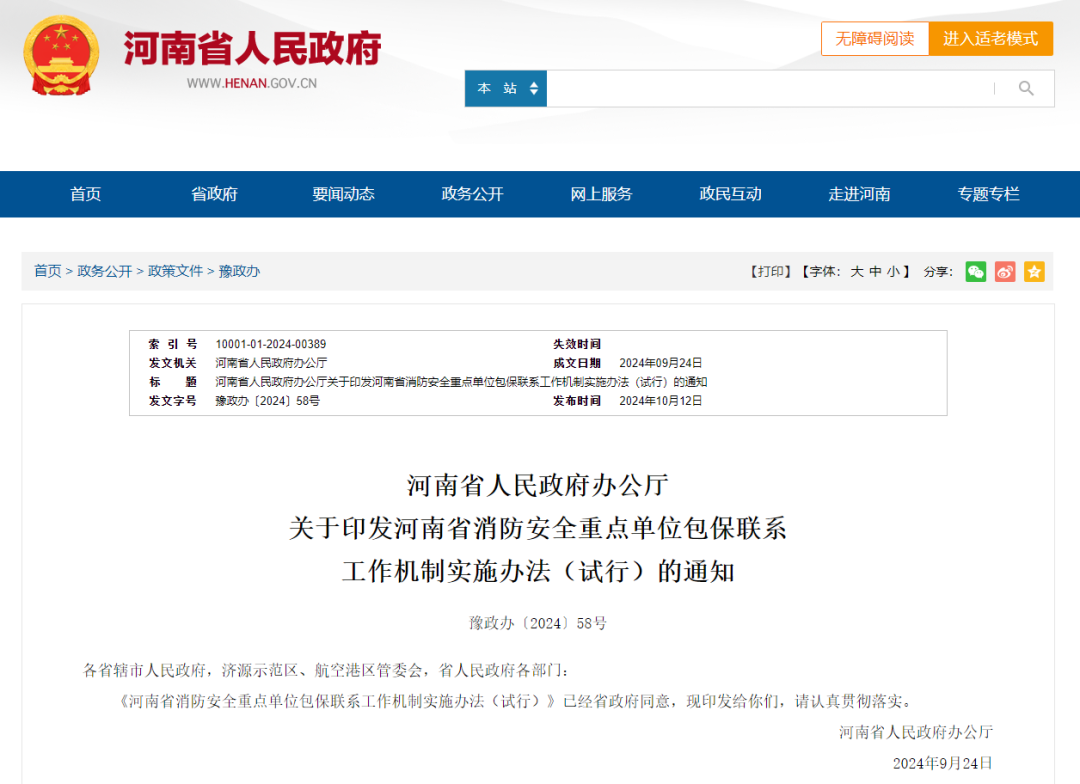Set font size to 大
This screenshot has width=1080, height=784.
coord(857,271)
